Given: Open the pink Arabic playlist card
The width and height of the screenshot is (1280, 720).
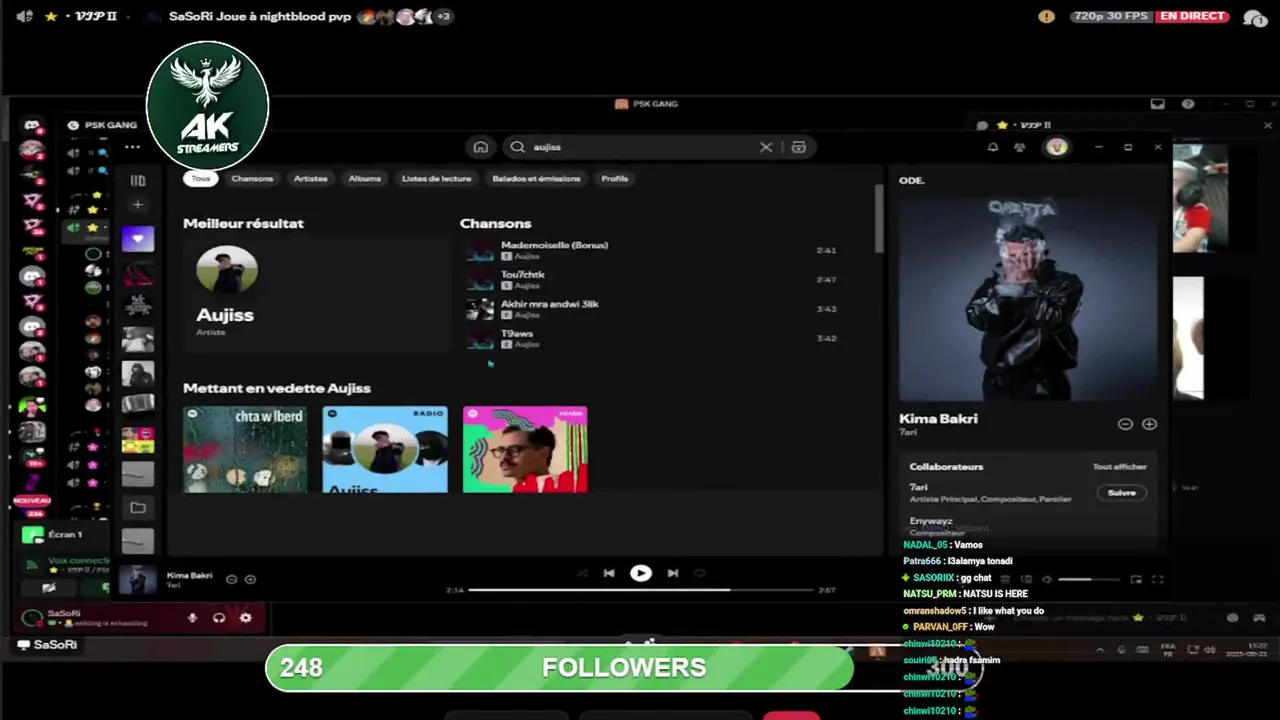Looking at the screenshot, I should click(x=525, y=449).
